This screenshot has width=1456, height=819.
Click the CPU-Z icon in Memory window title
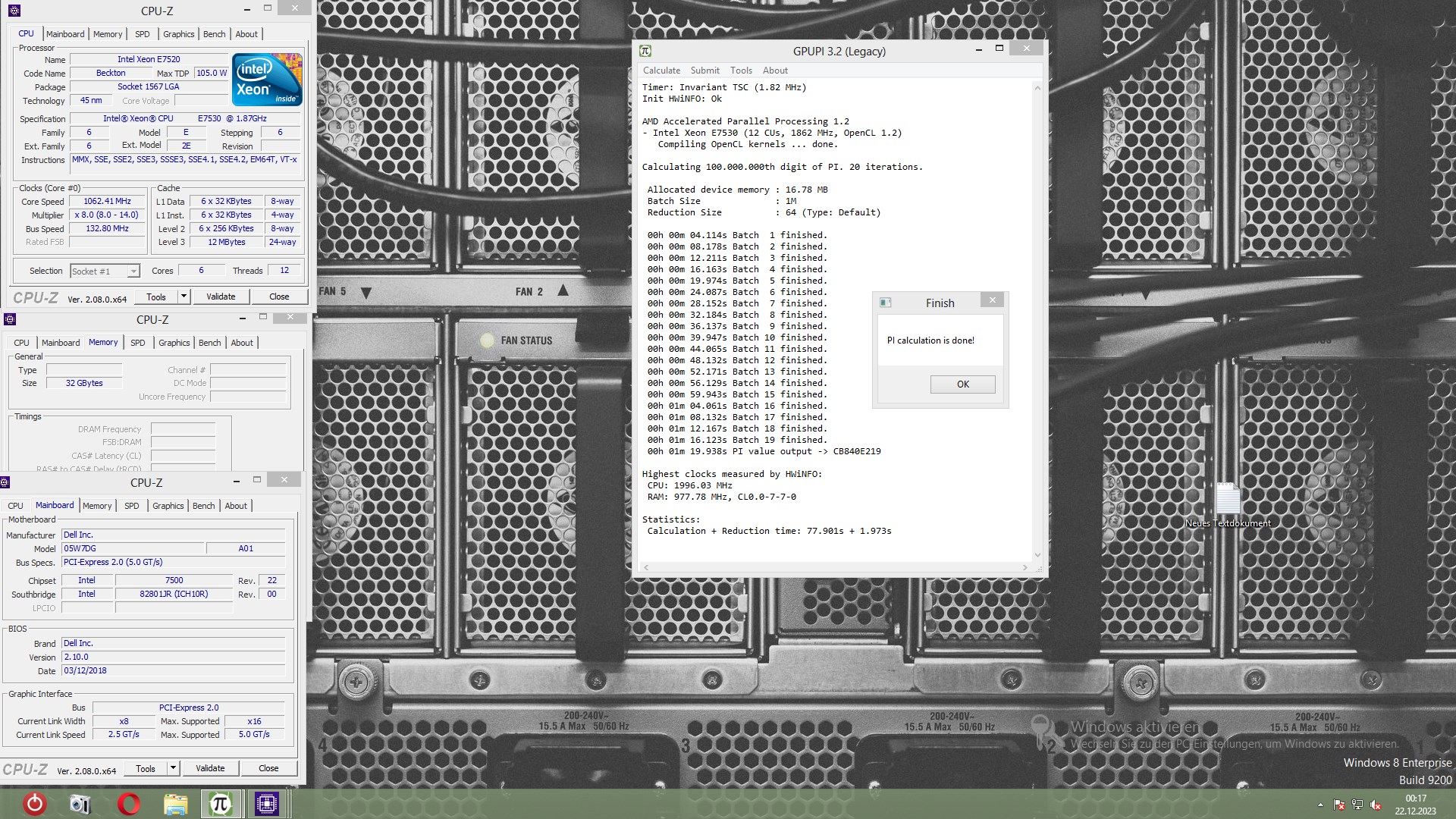pyautogui.click(x=9, y=319)
